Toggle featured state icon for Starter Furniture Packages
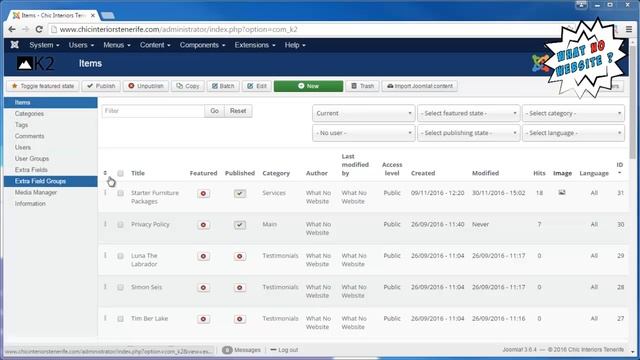This screenshot has width=640, height=360. [203, 193]
